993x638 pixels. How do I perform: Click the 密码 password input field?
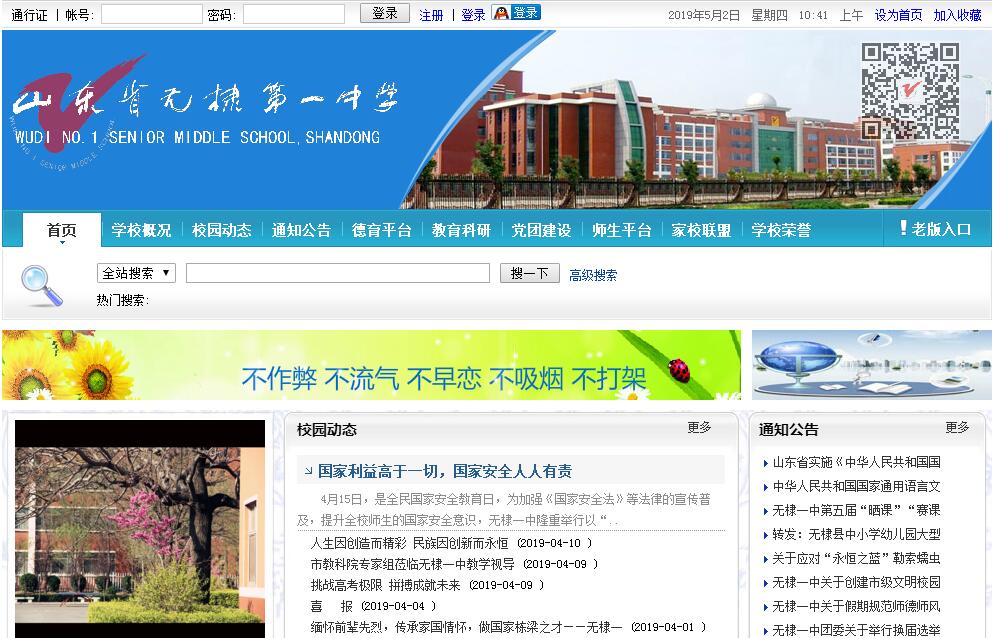tap(293, 14)
